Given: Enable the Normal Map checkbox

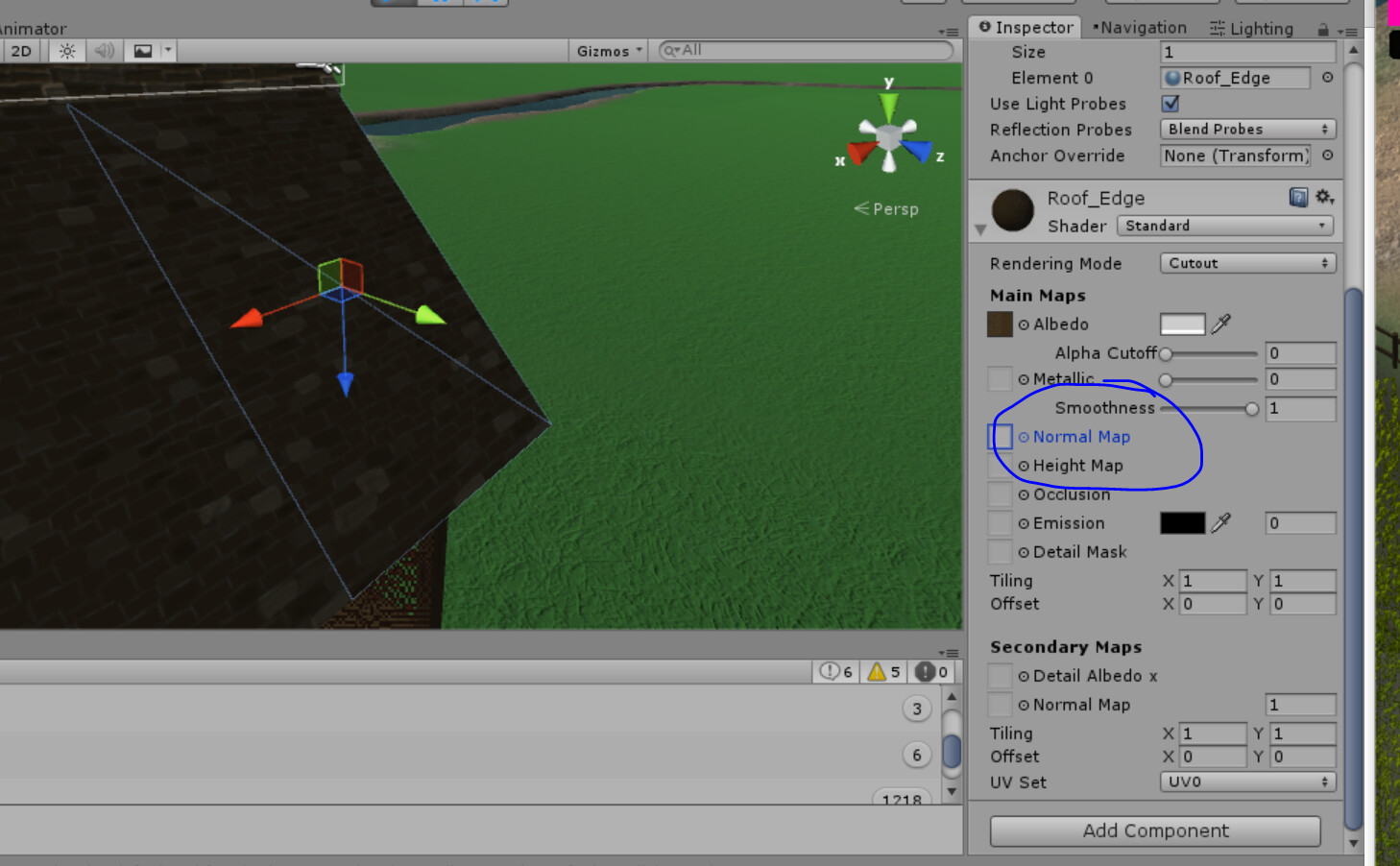Looking at the screenshot, I should tap(1000, 437).
